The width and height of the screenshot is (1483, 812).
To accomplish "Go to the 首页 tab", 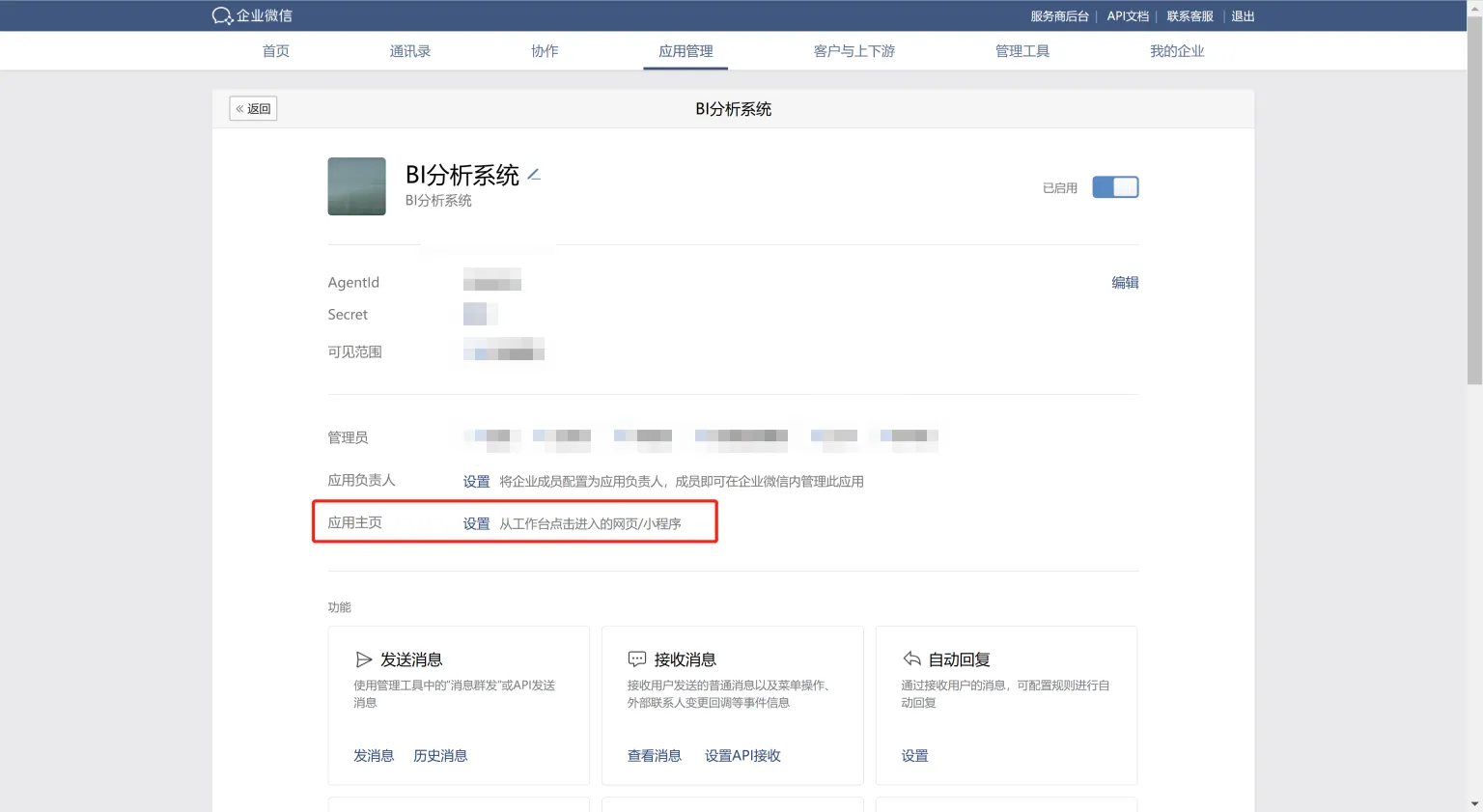I will pyautogui.click(x=276, y=51).
